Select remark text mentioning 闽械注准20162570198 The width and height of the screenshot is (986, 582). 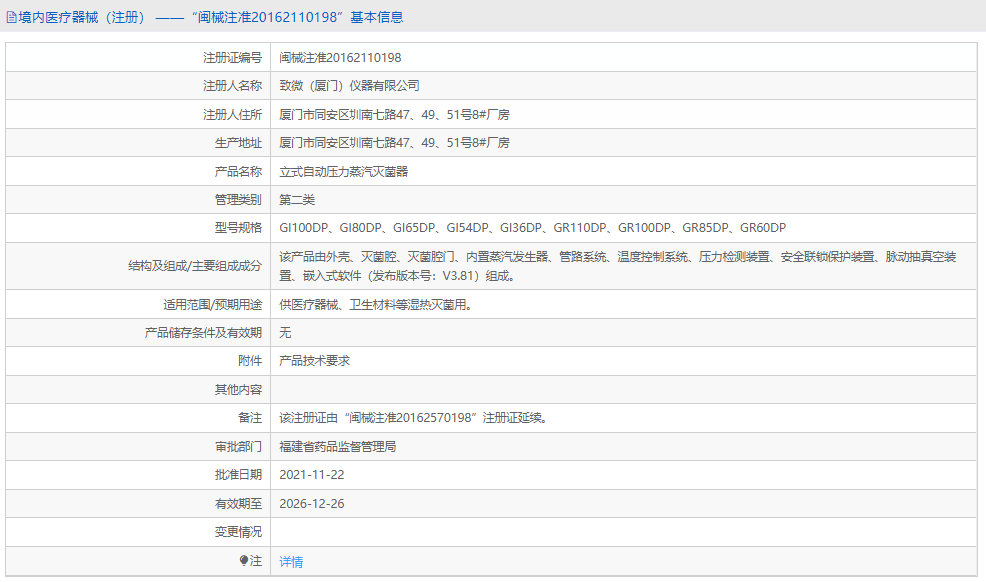[x=415, y=418]
